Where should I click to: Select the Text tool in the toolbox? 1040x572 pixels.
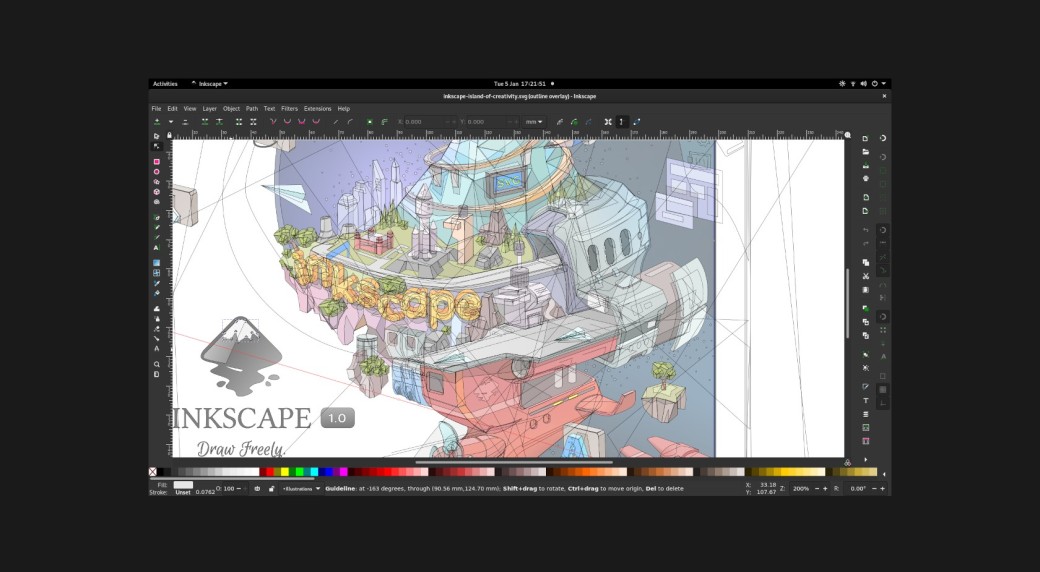click(157, 248)
